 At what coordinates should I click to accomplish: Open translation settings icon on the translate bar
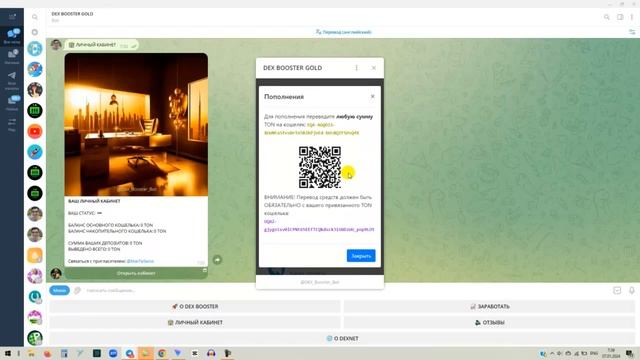[x=632, y=32]
